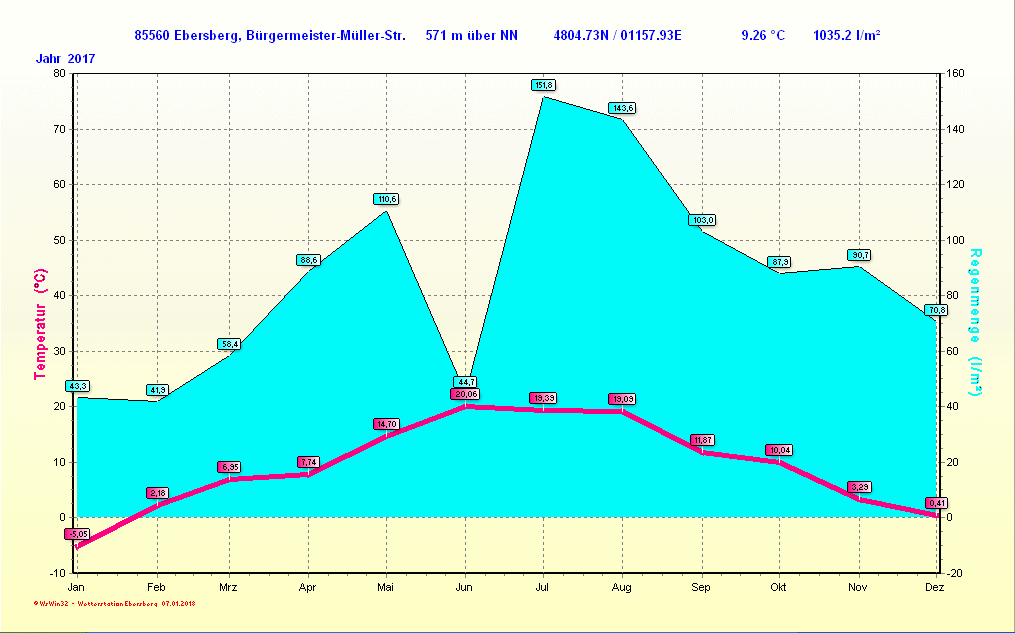Image resolution: width=1015 pixels, height=633 pixels.
Task: Select the May rainfall value 110,6
Action: tap(386, 199)
